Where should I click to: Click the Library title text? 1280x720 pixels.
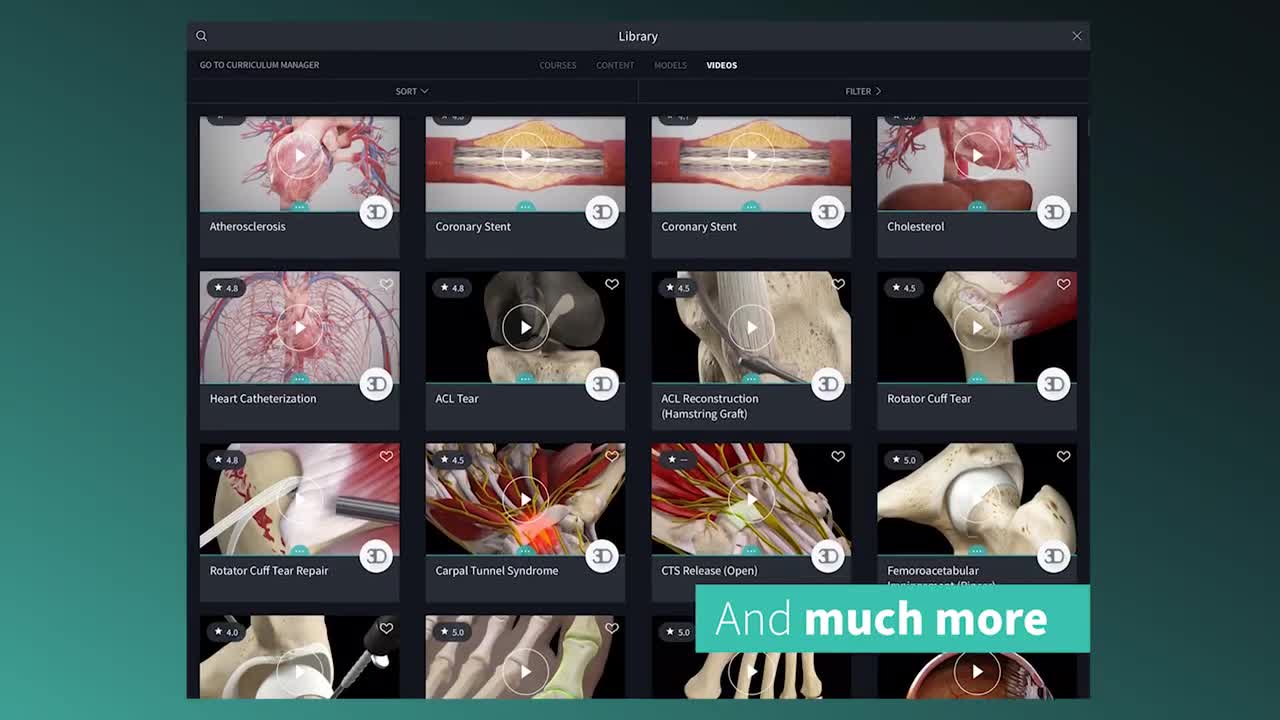pyautogui.click(x=638, y=36)
